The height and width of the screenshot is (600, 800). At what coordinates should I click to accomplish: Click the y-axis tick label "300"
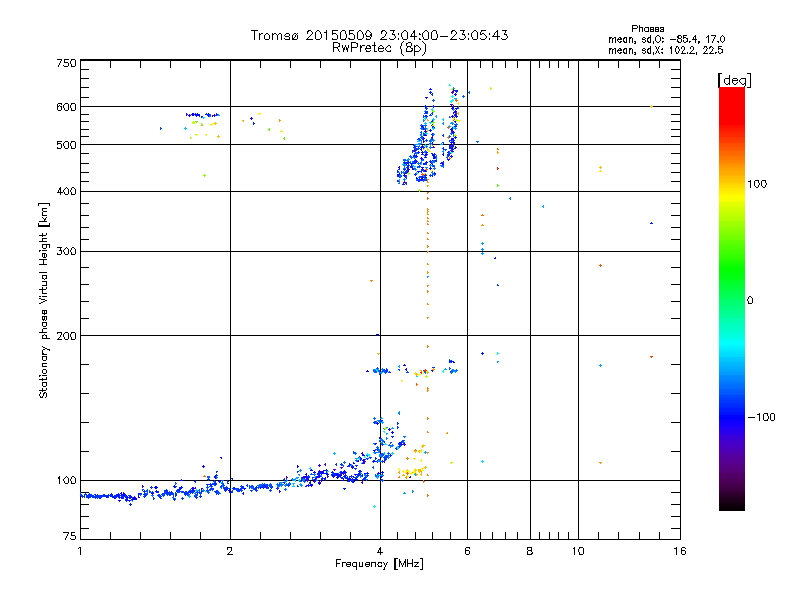tap(66, 251)
